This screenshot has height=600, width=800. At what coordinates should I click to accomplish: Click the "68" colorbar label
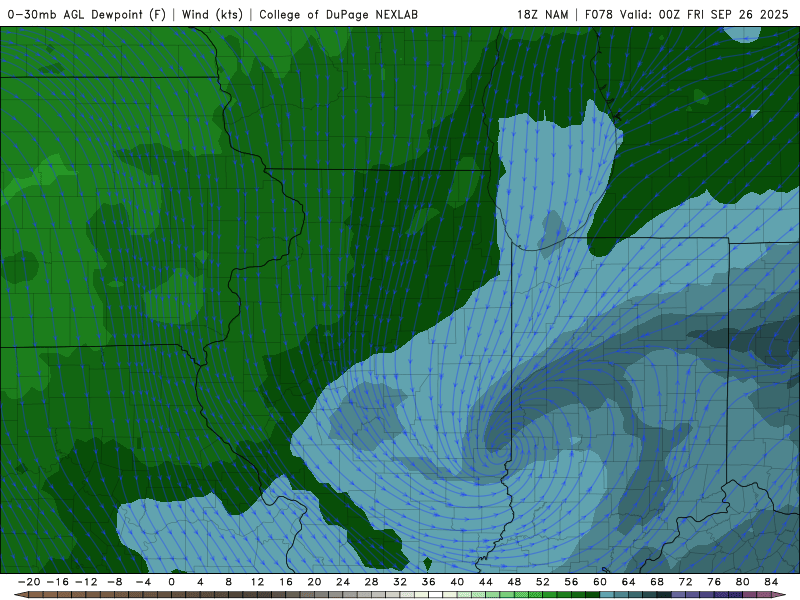pyautogui.click(x=657, y=582)
